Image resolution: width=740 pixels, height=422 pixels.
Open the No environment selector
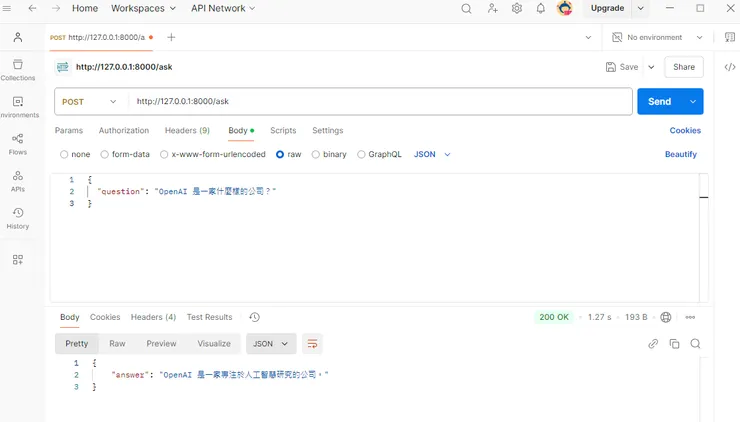click(x=657, y=37)
